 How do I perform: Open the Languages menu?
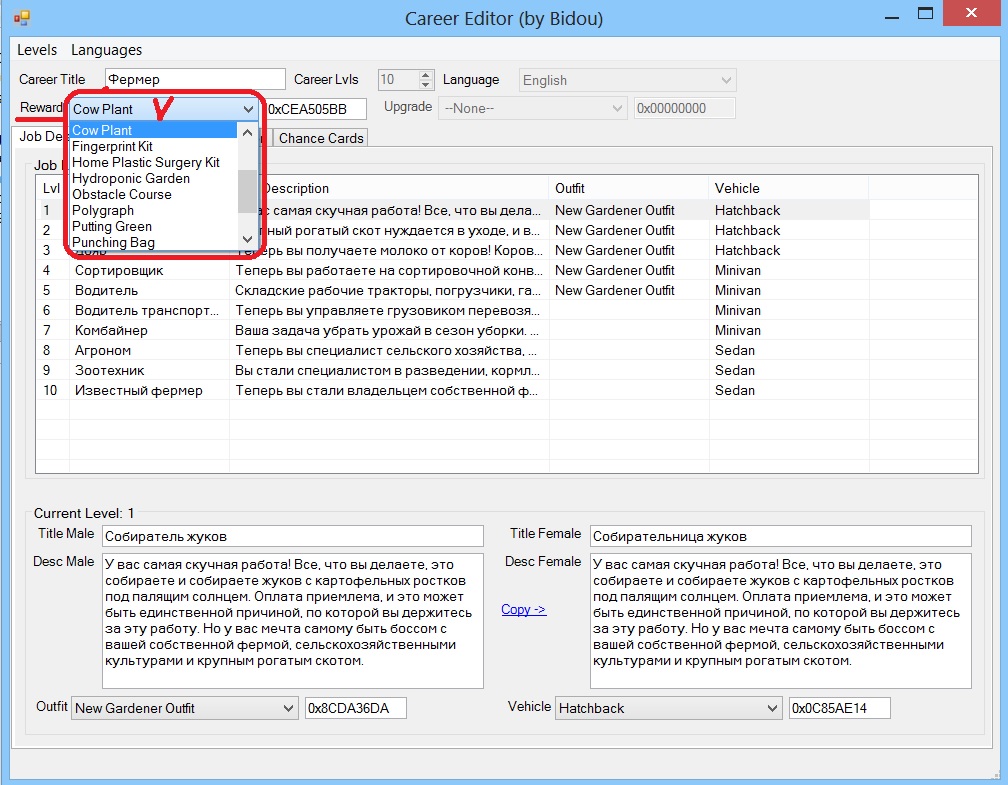(106, 50)
